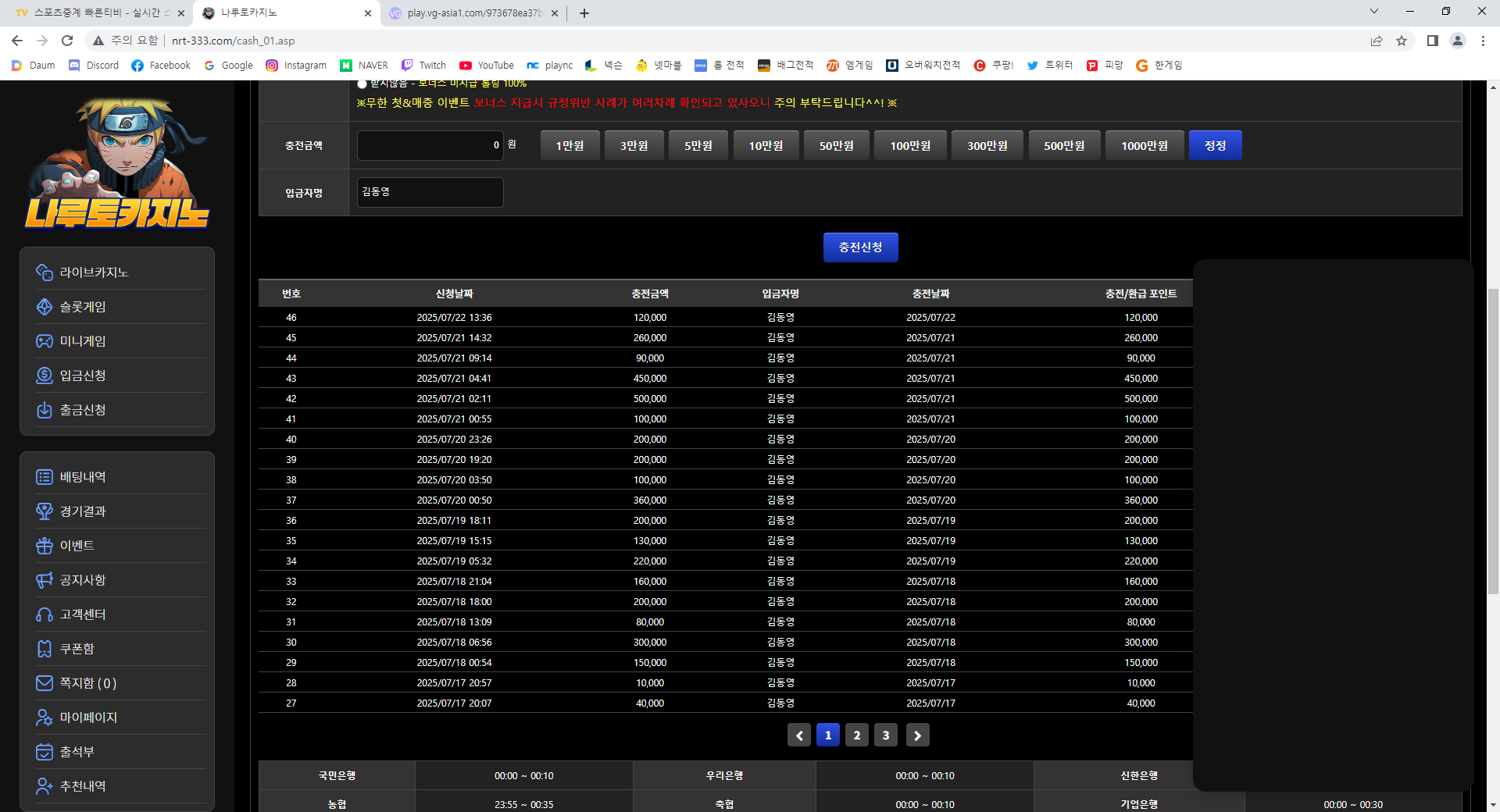Add 10만원 to charge amount
Screen dimensions: 1500x812
point(766,145)
